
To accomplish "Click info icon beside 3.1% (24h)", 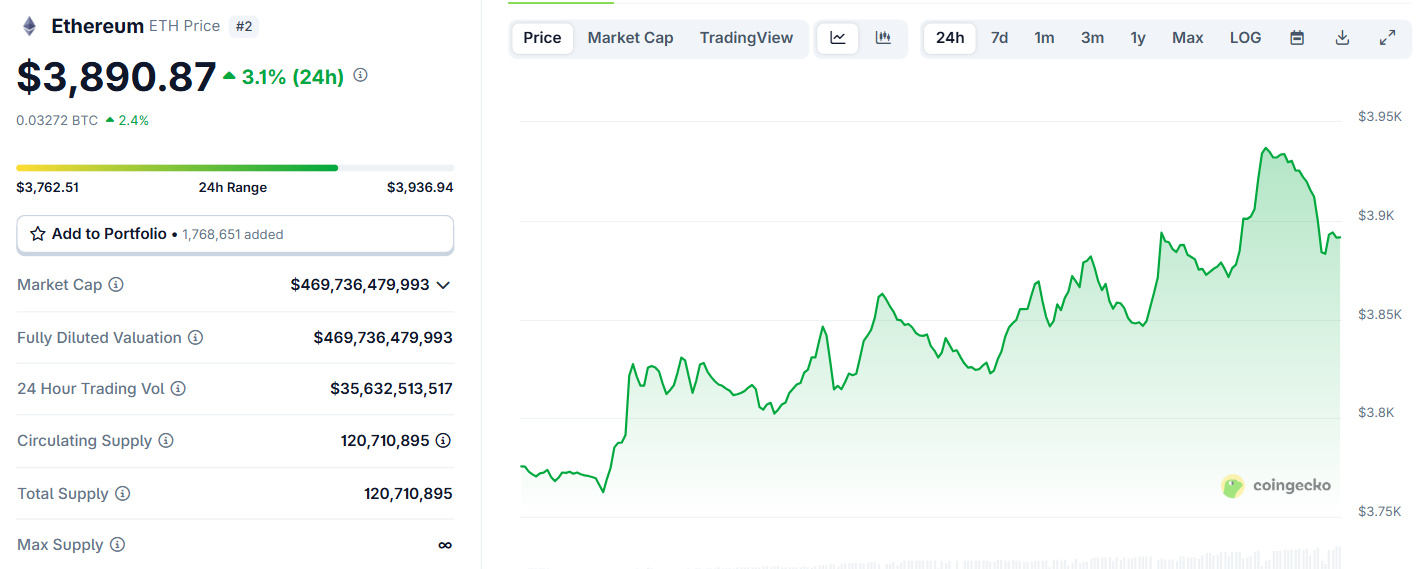I will tap(360, 75).
